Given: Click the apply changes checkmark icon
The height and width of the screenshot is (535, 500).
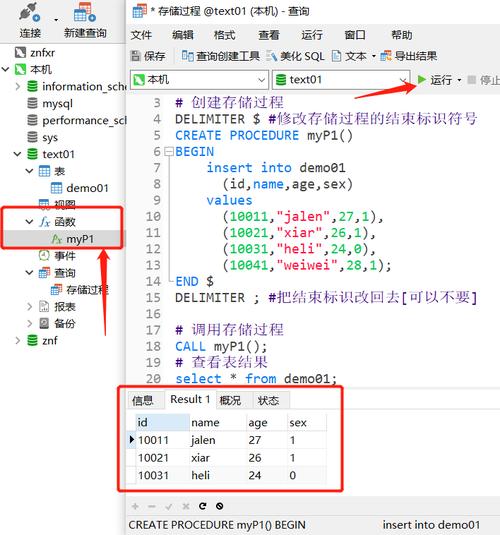Looking at the screenshot, I should coord(169,506).
